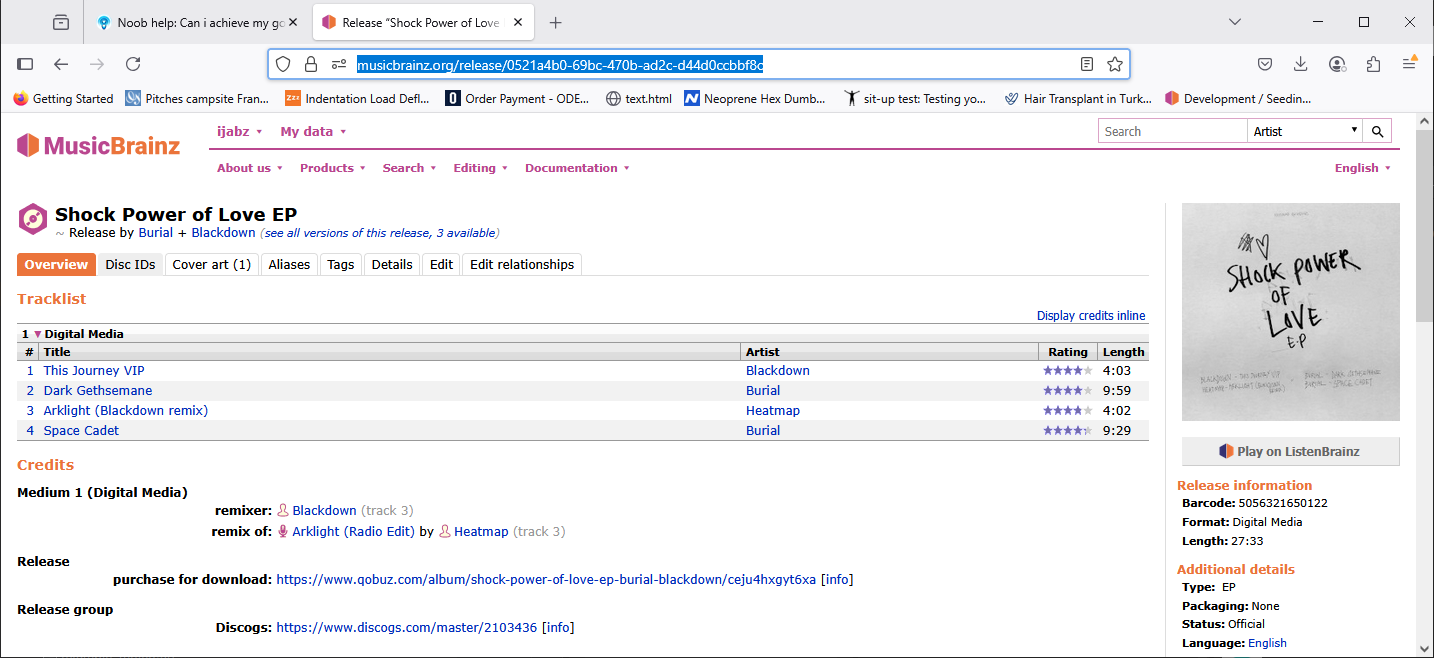
Task: Open the Extensions puzzle icon
Action: coord(1373,64)
